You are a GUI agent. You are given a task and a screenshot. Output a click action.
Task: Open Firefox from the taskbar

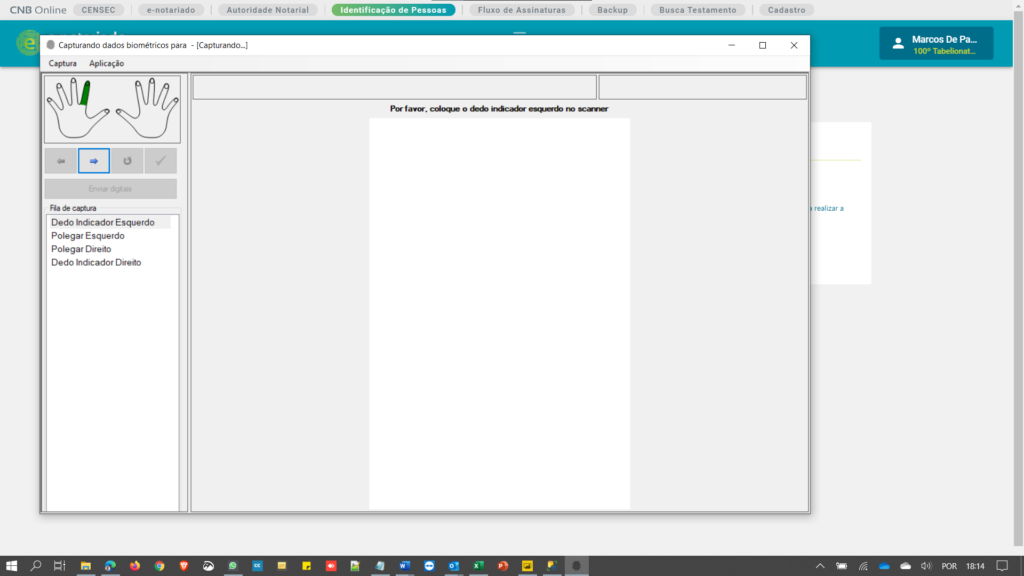(x=135, y=565)
